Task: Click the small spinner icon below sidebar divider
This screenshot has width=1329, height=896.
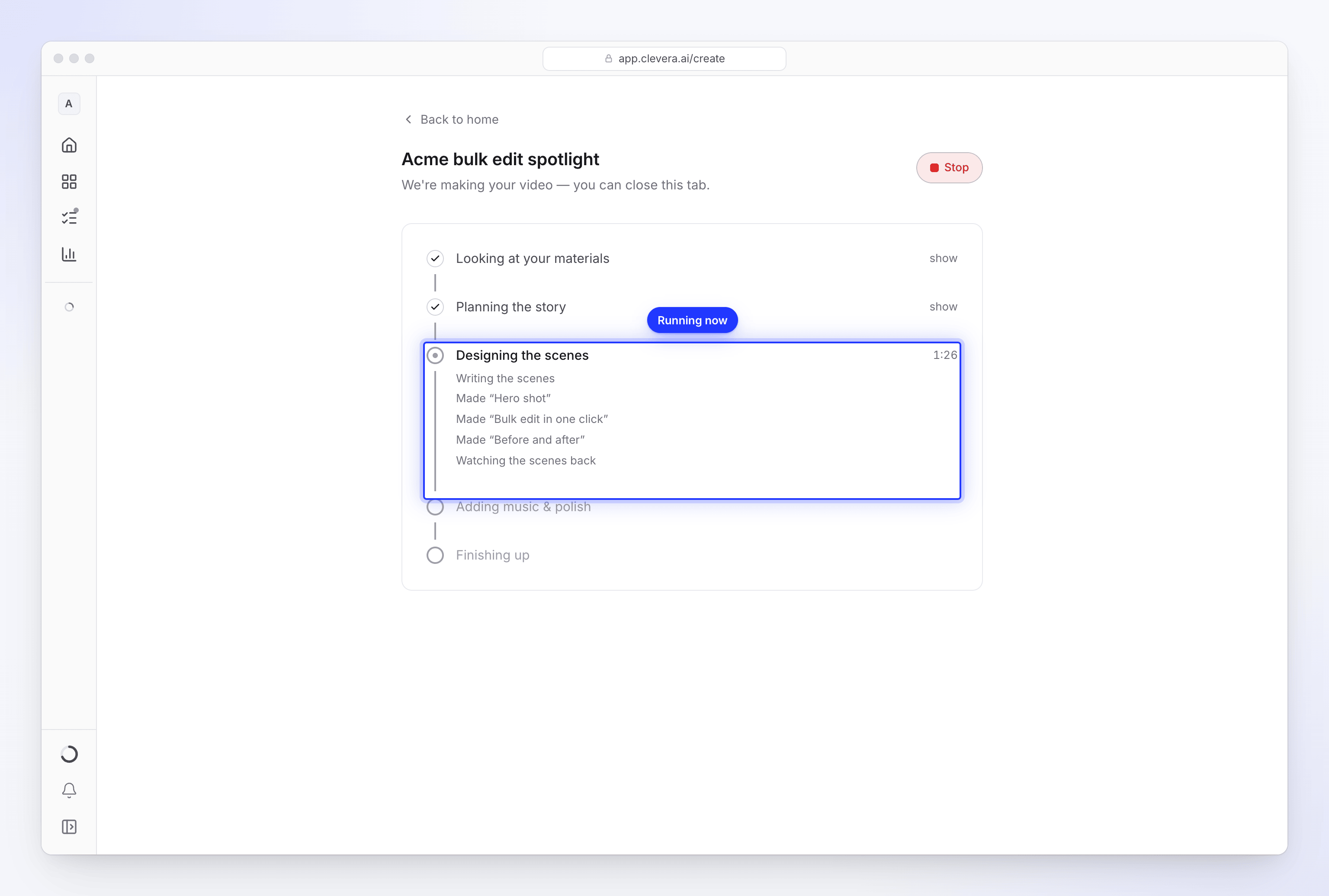Action: click(69, 307)
